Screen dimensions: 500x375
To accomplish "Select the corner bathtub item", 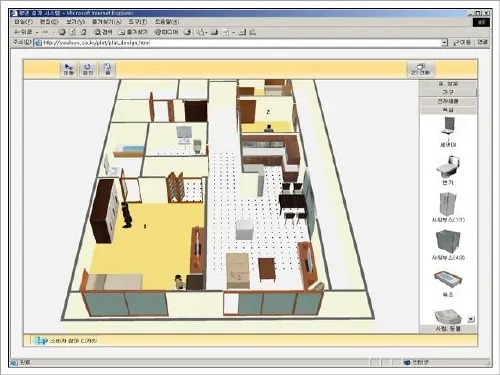I will coord(448,316).
